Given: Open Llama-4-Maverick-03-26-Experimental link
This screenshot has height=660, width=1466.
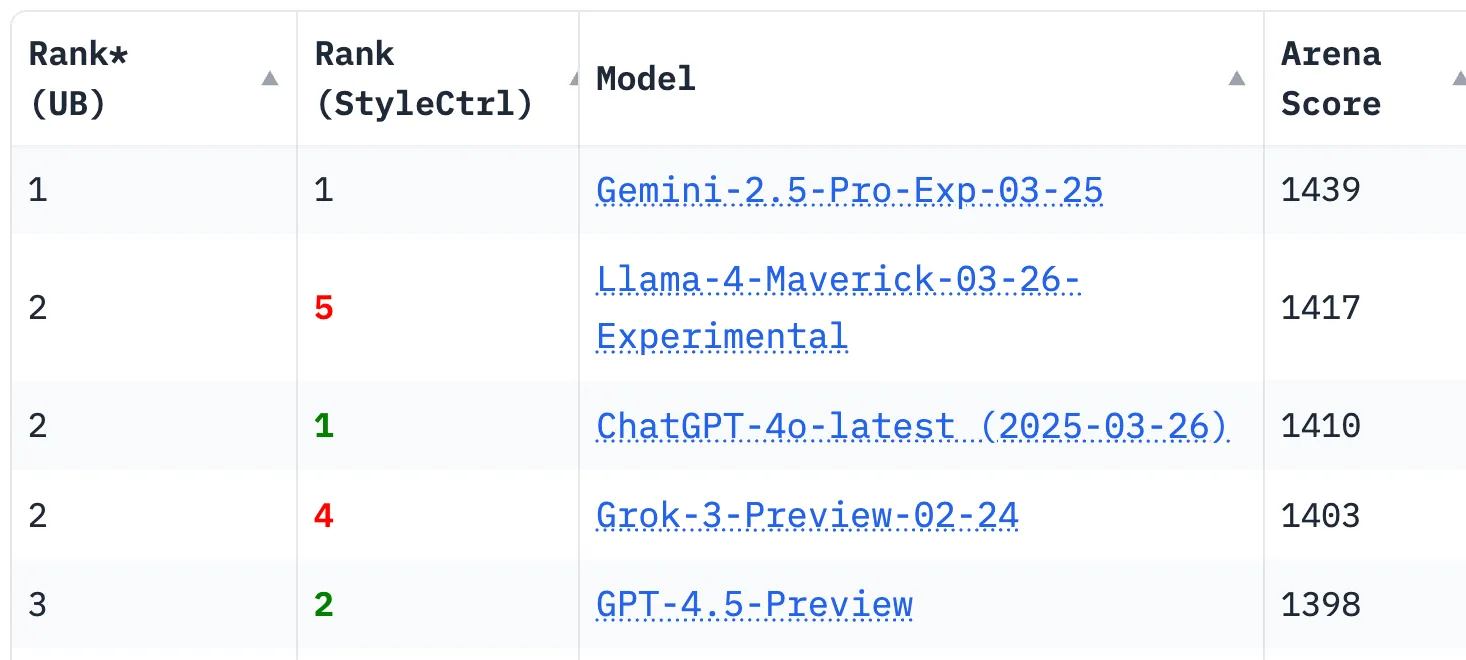Looking at the screenshot, I should click(x=838, y=308).
